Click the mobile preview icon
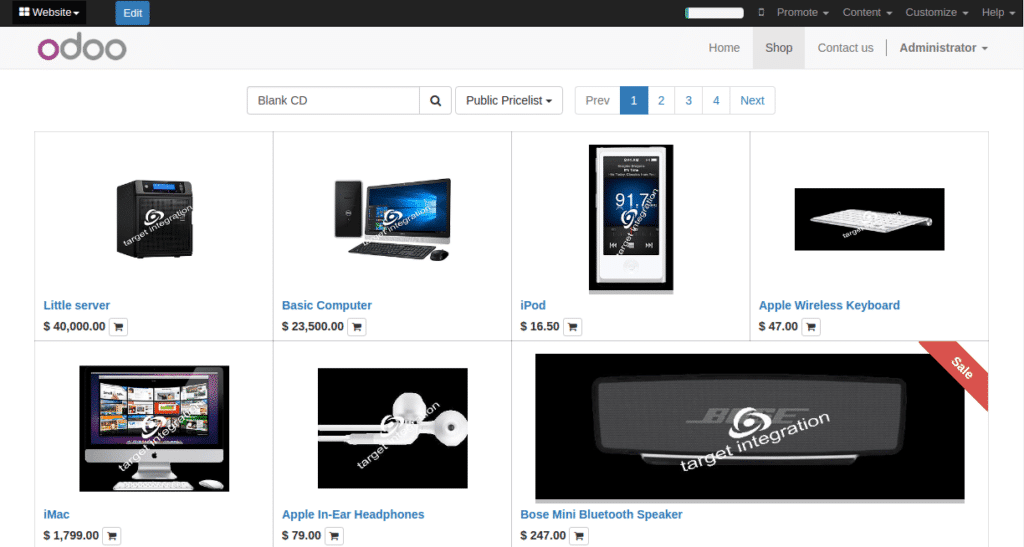 (x=761, y=12)
